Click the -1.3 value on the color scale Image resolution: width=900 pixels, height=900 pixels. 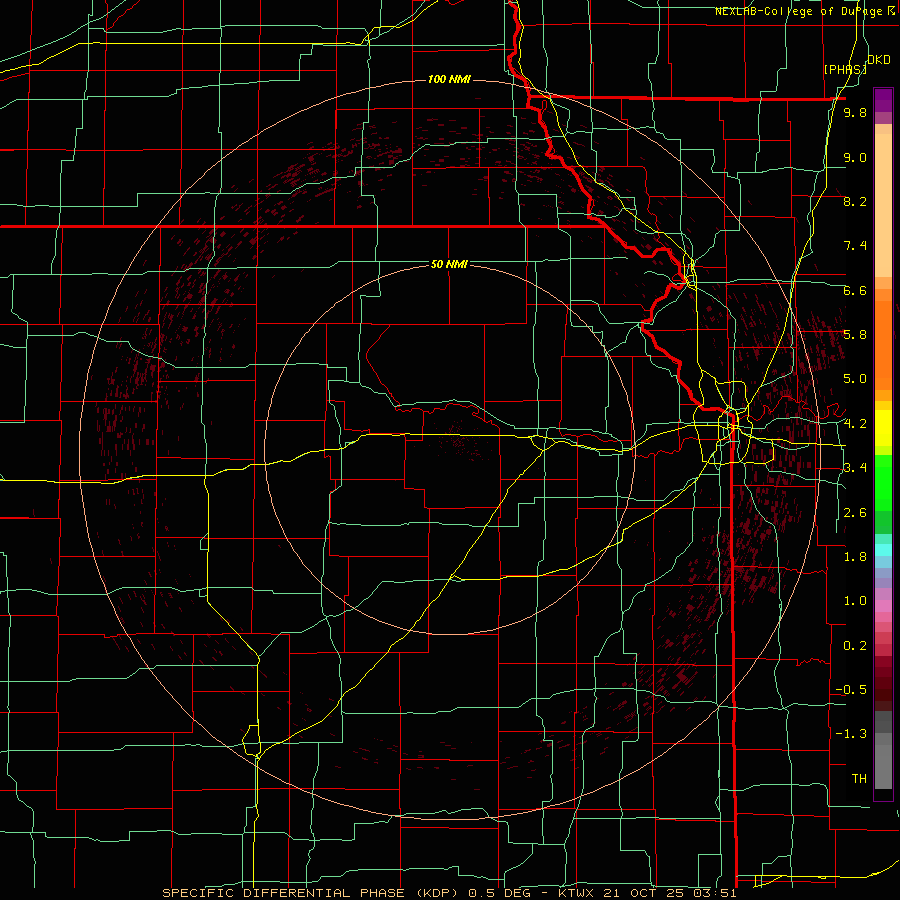(851, 734)
